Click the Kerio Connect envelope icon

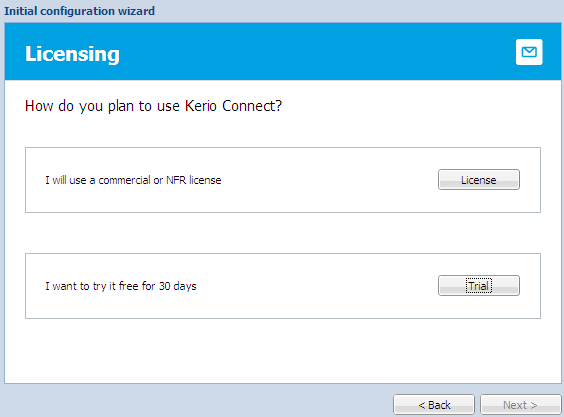(x=529, y=52)
